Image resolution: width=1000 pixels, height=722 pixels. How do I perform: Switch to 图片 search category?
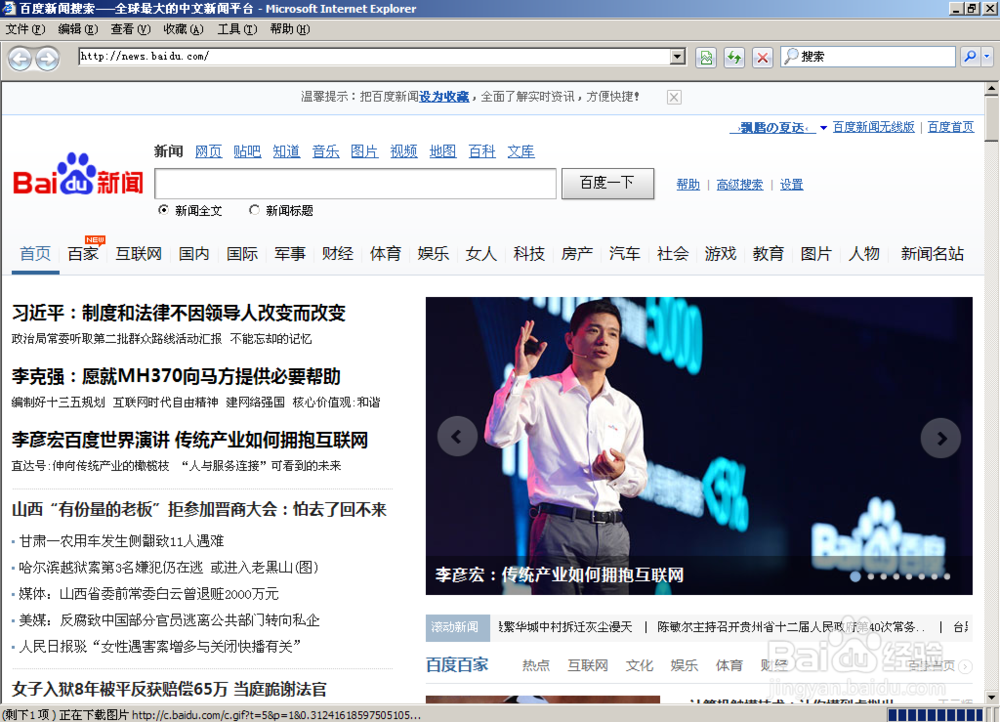click(364, 151)
